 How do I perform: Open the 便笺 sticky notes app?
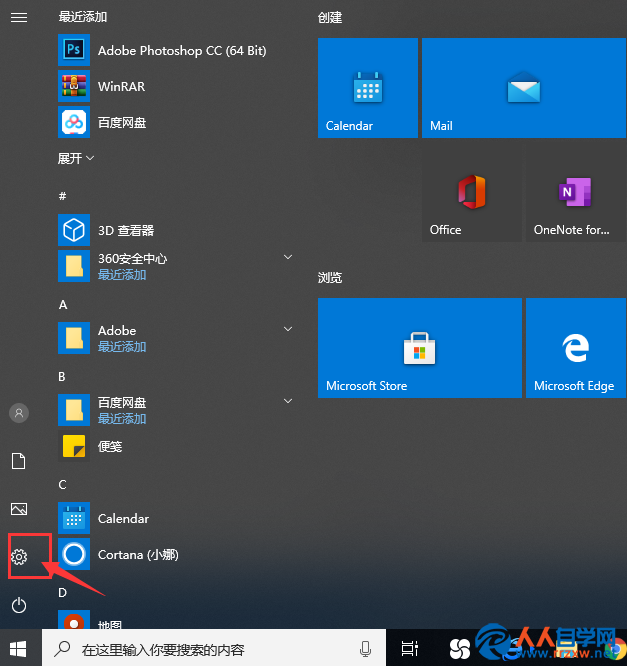176,446
